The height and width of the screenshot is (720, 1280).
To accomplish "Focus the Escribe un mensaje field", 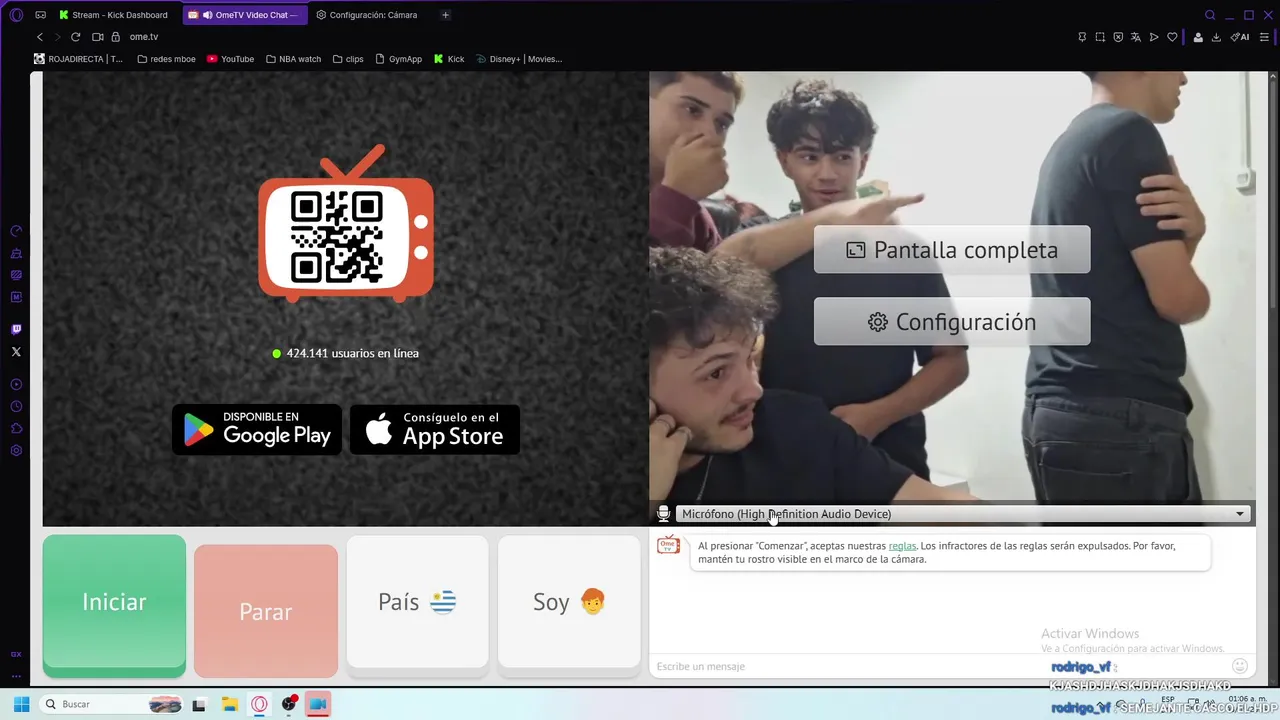I will point(938,666).
